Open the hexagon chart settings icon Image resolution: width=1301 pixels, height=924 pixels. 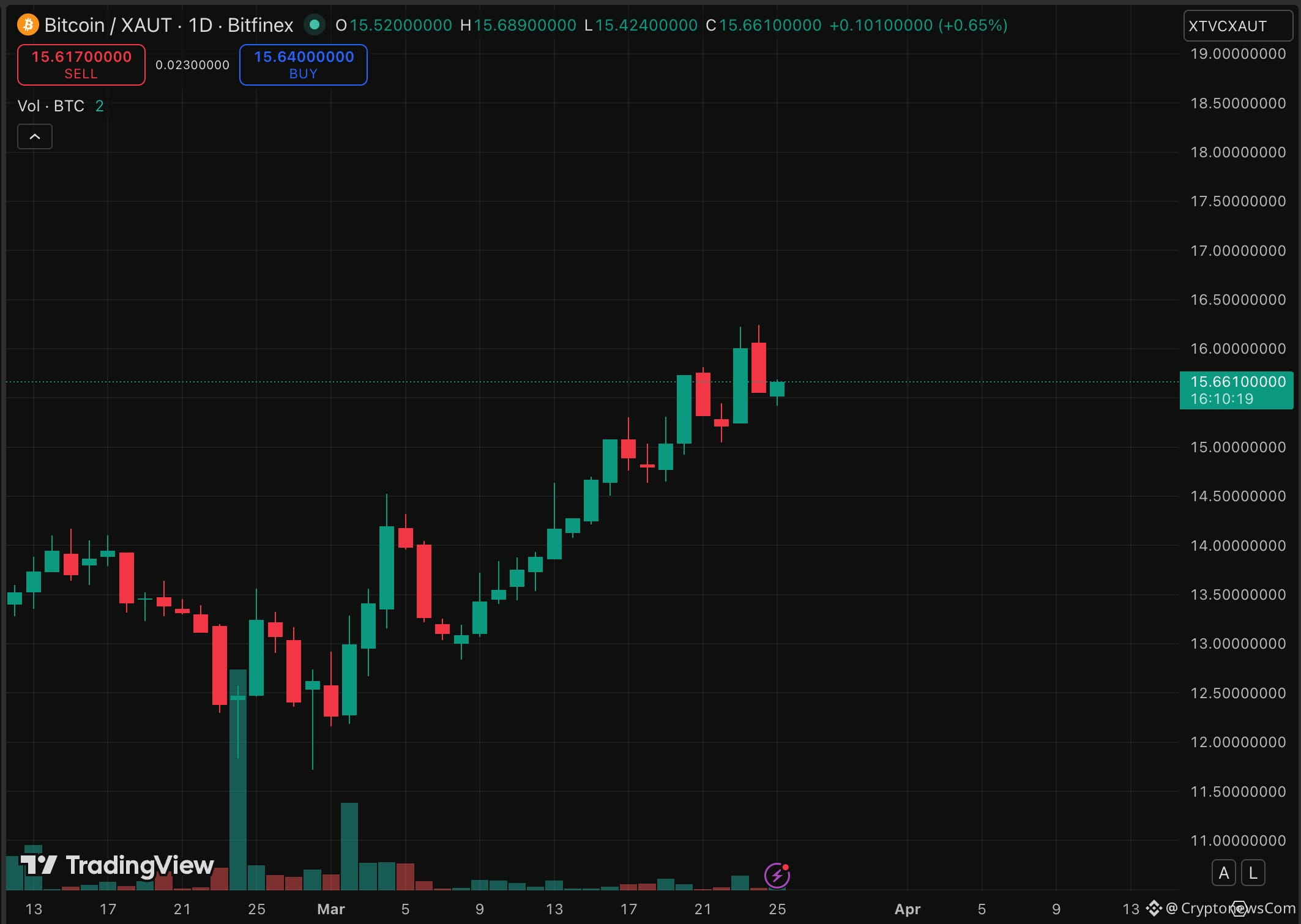pos(1239,907)
